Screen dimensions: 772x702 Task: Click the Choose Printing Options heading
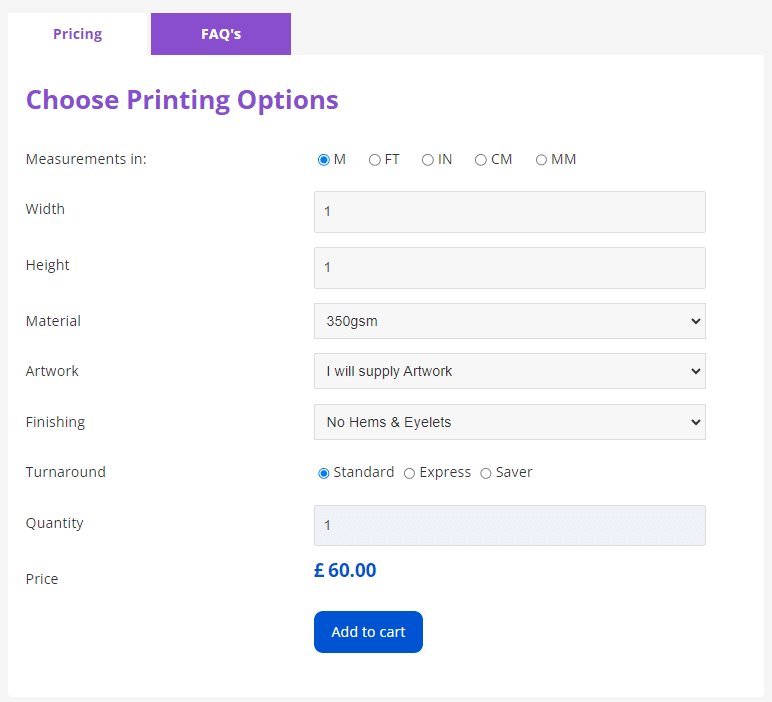(x=182, y=100)
